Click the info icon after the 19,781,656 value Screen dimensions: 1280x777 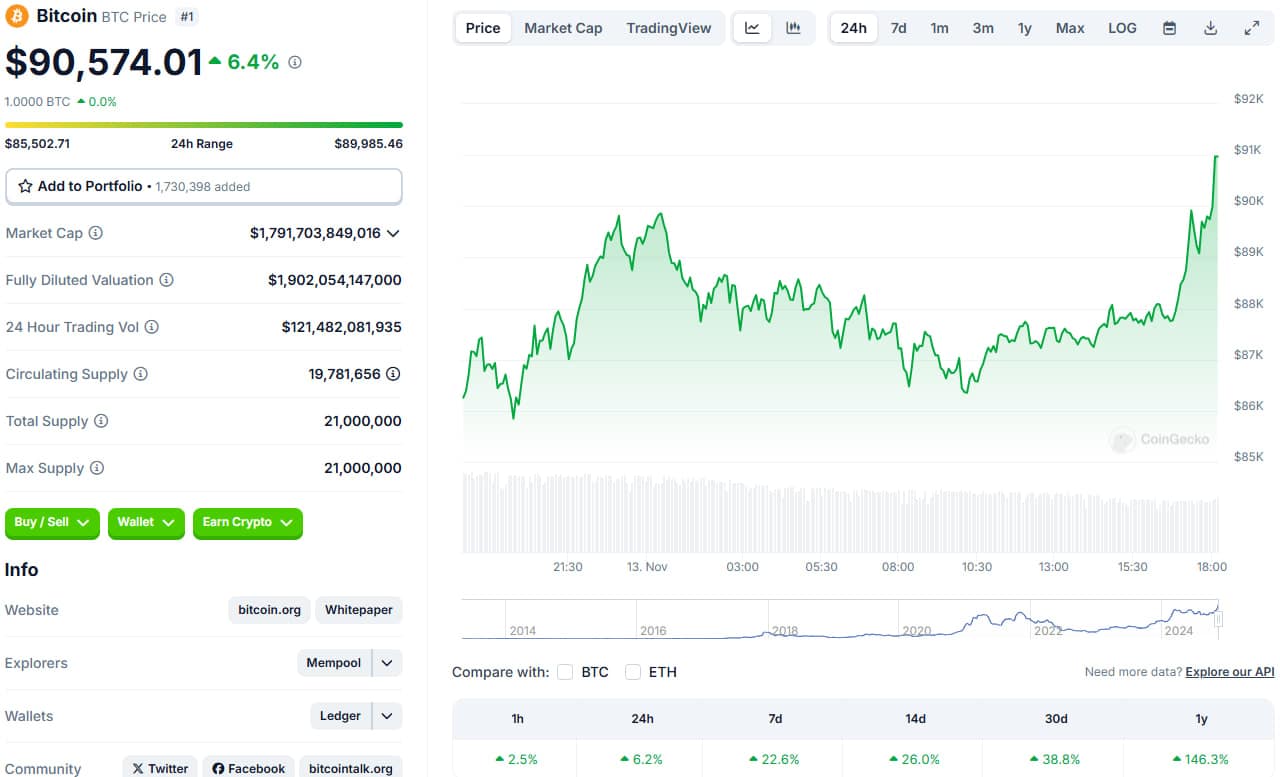click(394, 374)
